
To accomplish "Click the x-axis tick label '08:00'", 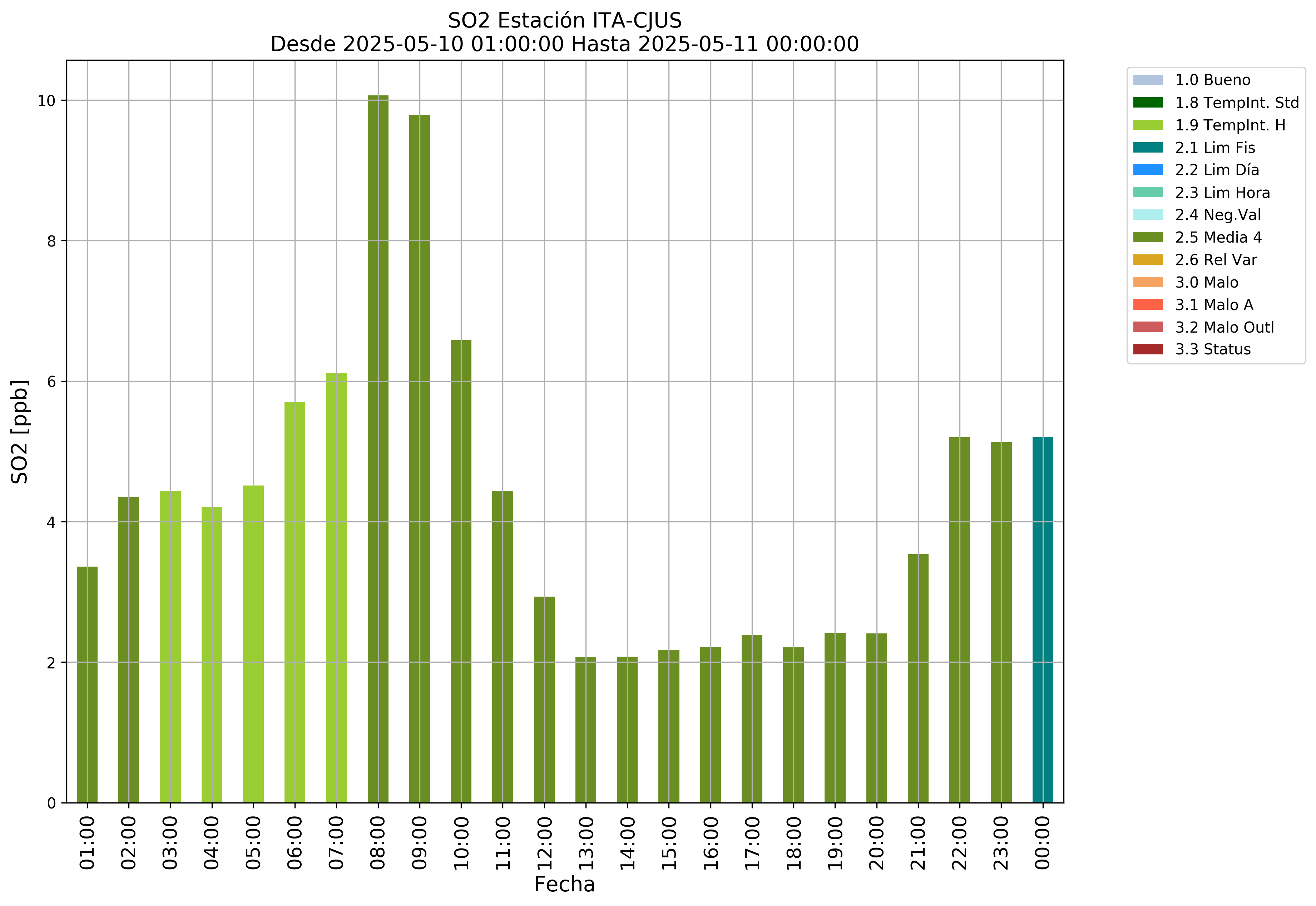I will (x=378, y=843).
